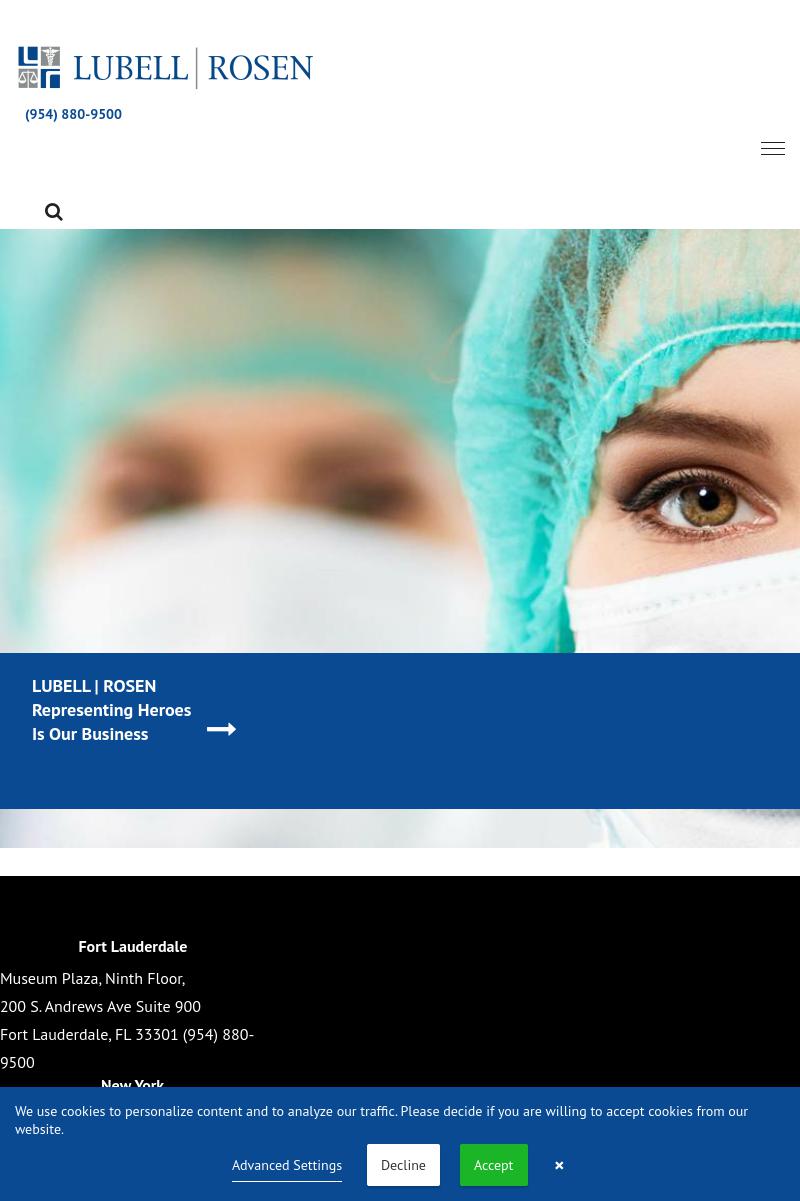The width and height of the screenshot is (800, 1201).
Task: Click the search magnifier icon
Action: pyautogui.click(x=54, y=212)
